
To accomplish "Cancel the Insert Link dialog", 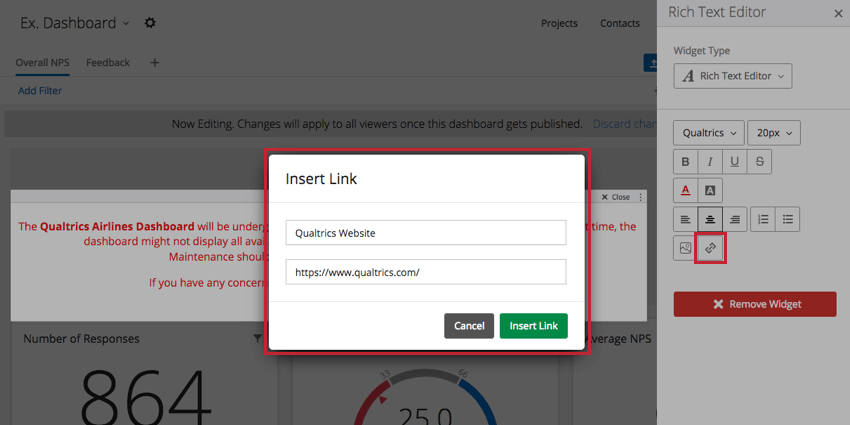I will (469, 326).
